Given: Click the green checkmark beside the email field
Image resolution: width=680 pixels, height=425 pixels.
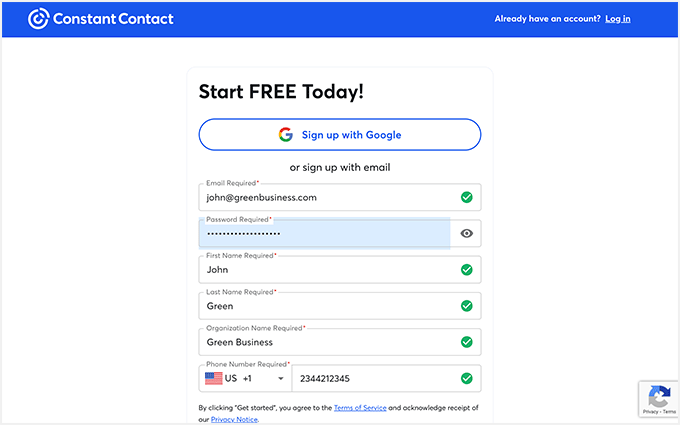Looking at the screenshot, I should (x=466, y=198).
